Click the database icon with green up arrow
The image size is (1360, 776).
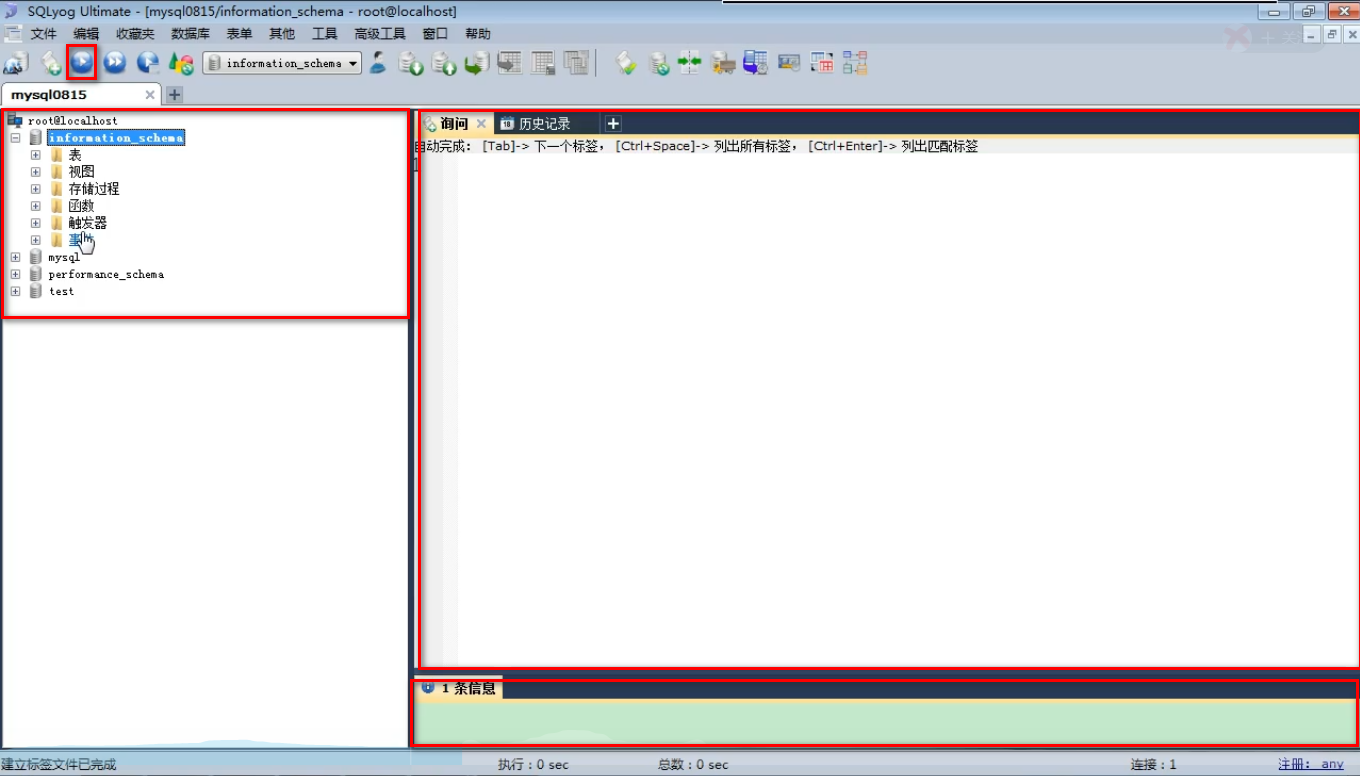click(x=444, y=63)
